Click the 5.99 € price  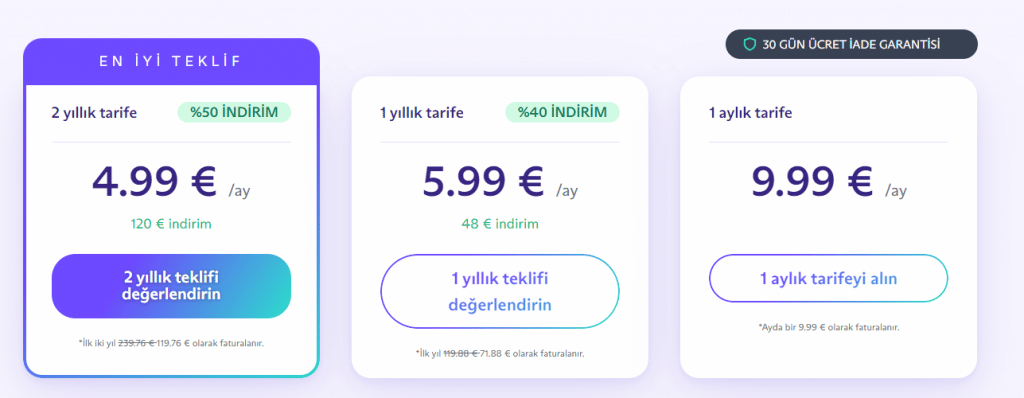click(483, 181)
